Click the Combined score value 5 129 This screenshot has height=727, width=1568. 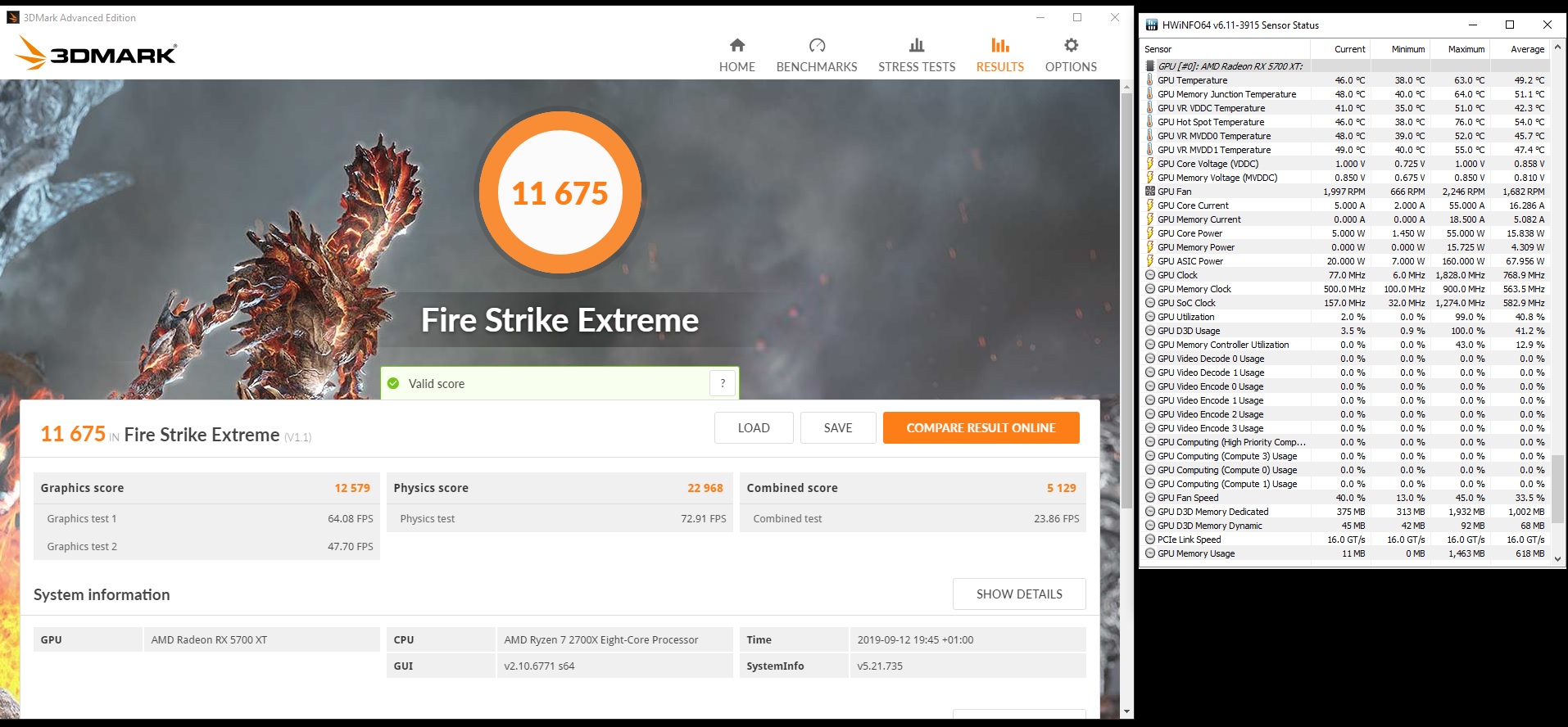[1062, 488]
